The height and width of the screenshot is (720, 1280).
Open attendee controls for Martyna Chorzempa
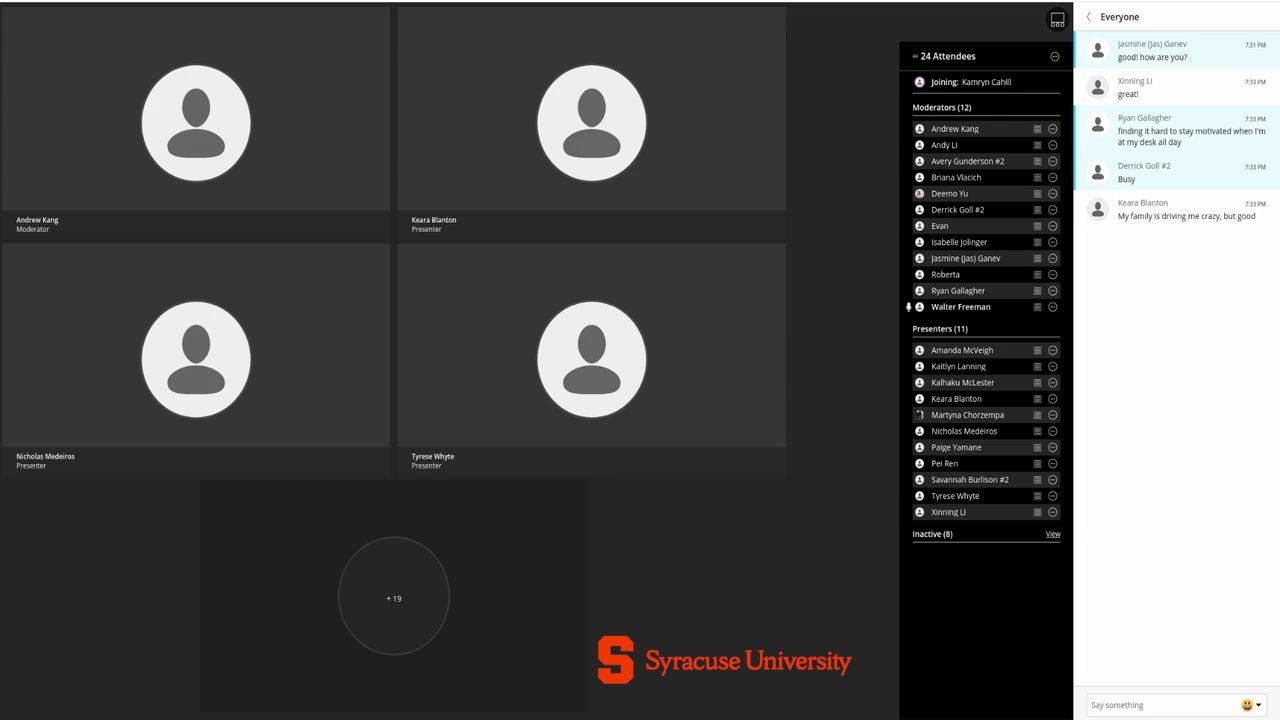point(1053,415)
